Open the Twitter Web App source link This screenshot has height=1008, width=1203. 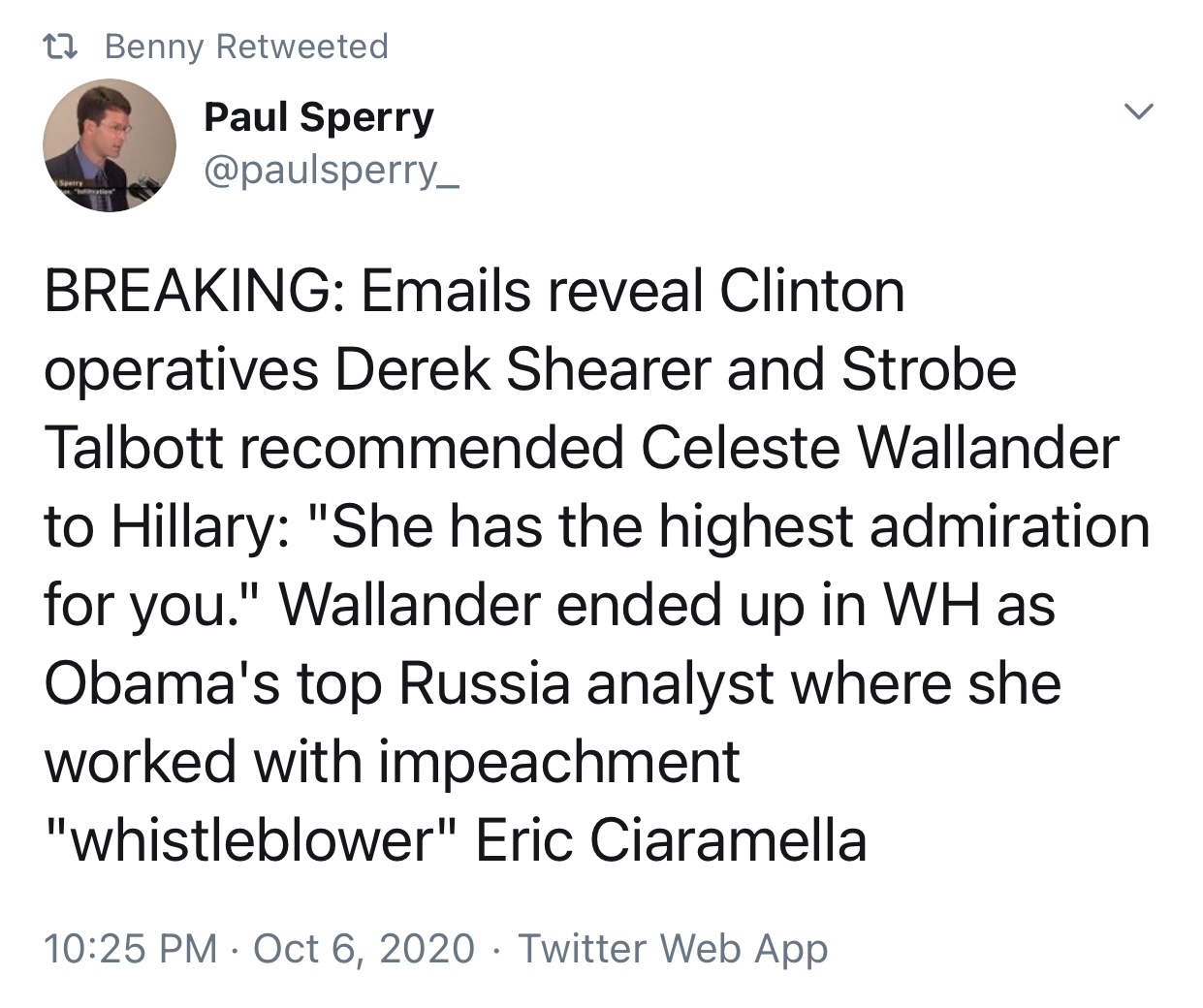(673, 948)
